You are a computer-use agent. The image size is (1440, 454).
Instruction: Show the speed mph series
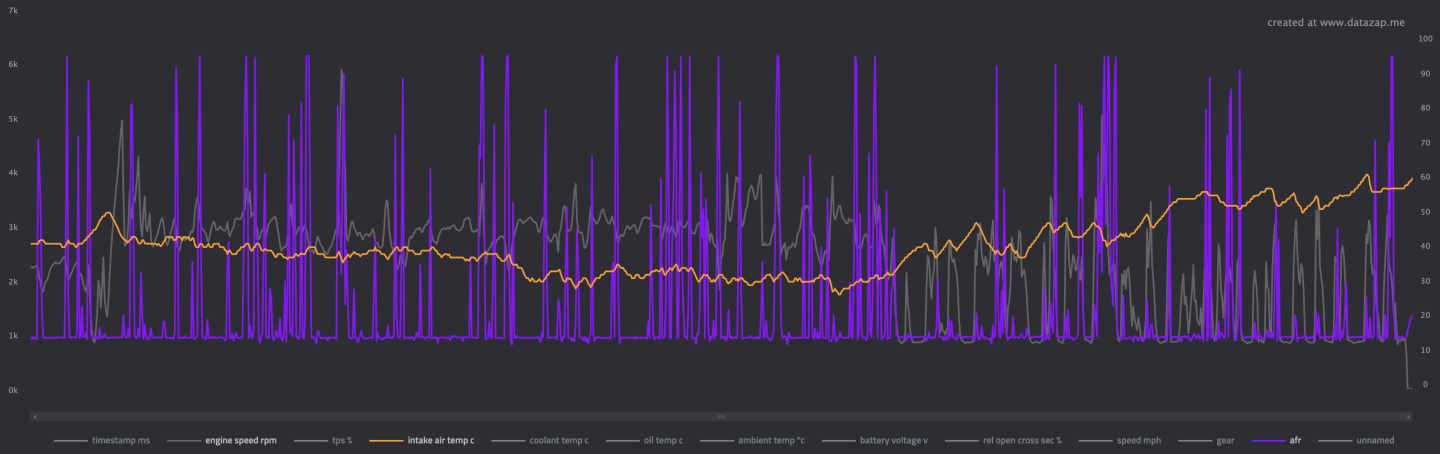click(1120, 440)
